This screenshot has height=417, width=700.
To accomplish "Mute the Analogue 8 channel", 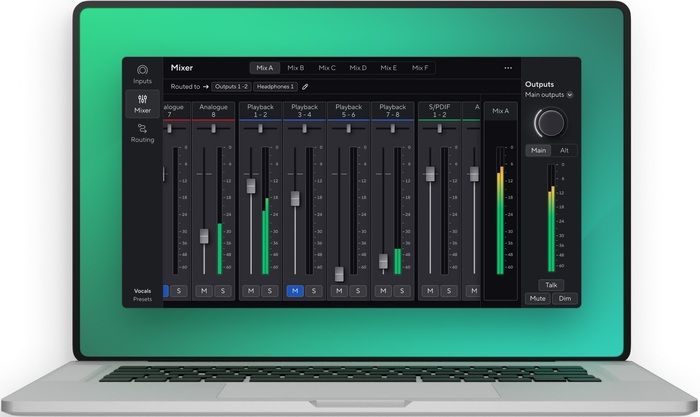I will (x=204, y=291).
